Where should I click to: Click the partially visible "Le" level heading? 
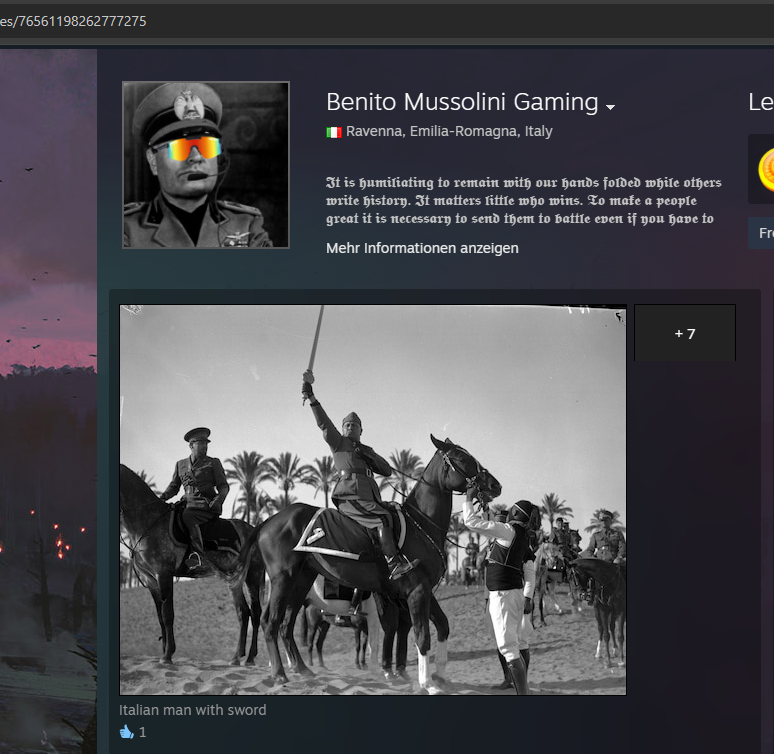(x=760, y=102)
